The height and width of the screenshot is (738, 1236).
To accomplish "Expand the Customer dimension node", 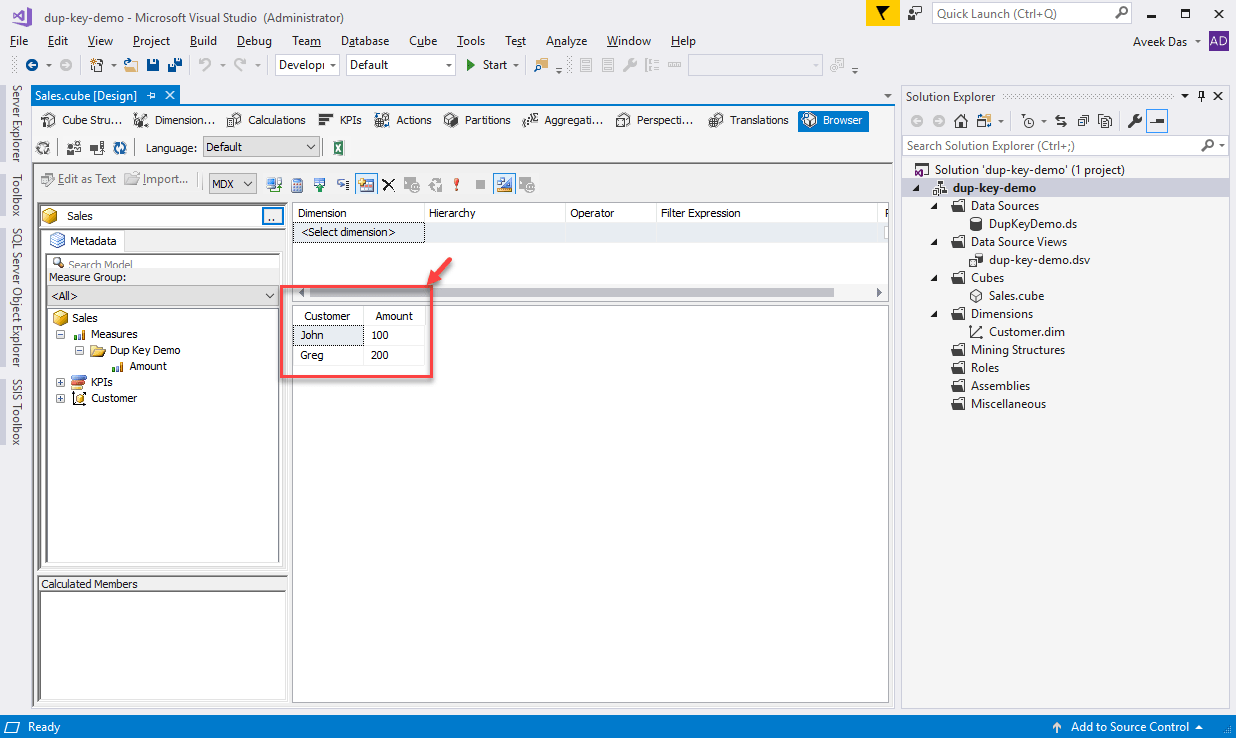I will (61, 398).
